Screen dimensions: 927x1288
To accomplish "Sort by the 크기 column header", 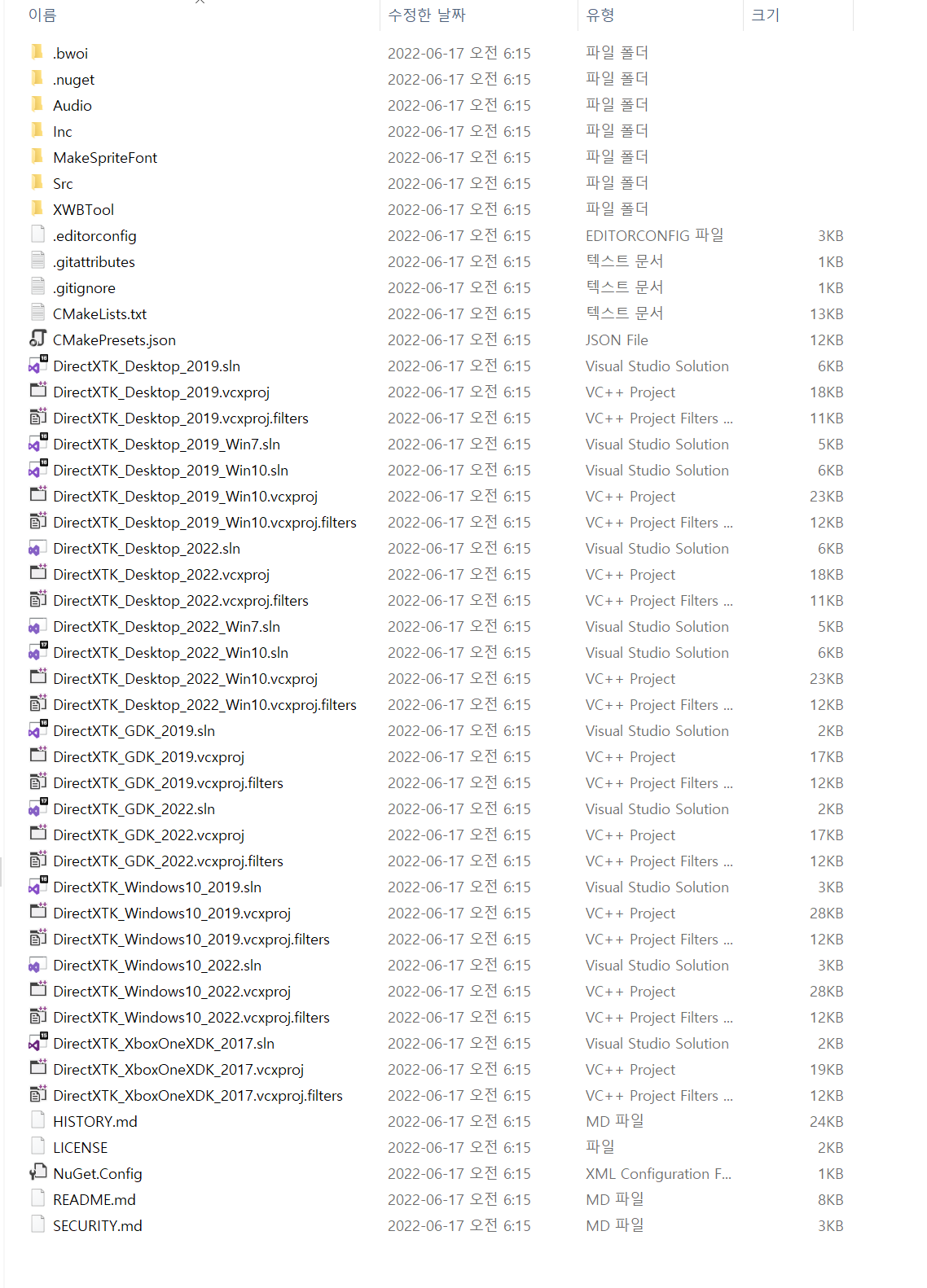I will coord(765,15).
